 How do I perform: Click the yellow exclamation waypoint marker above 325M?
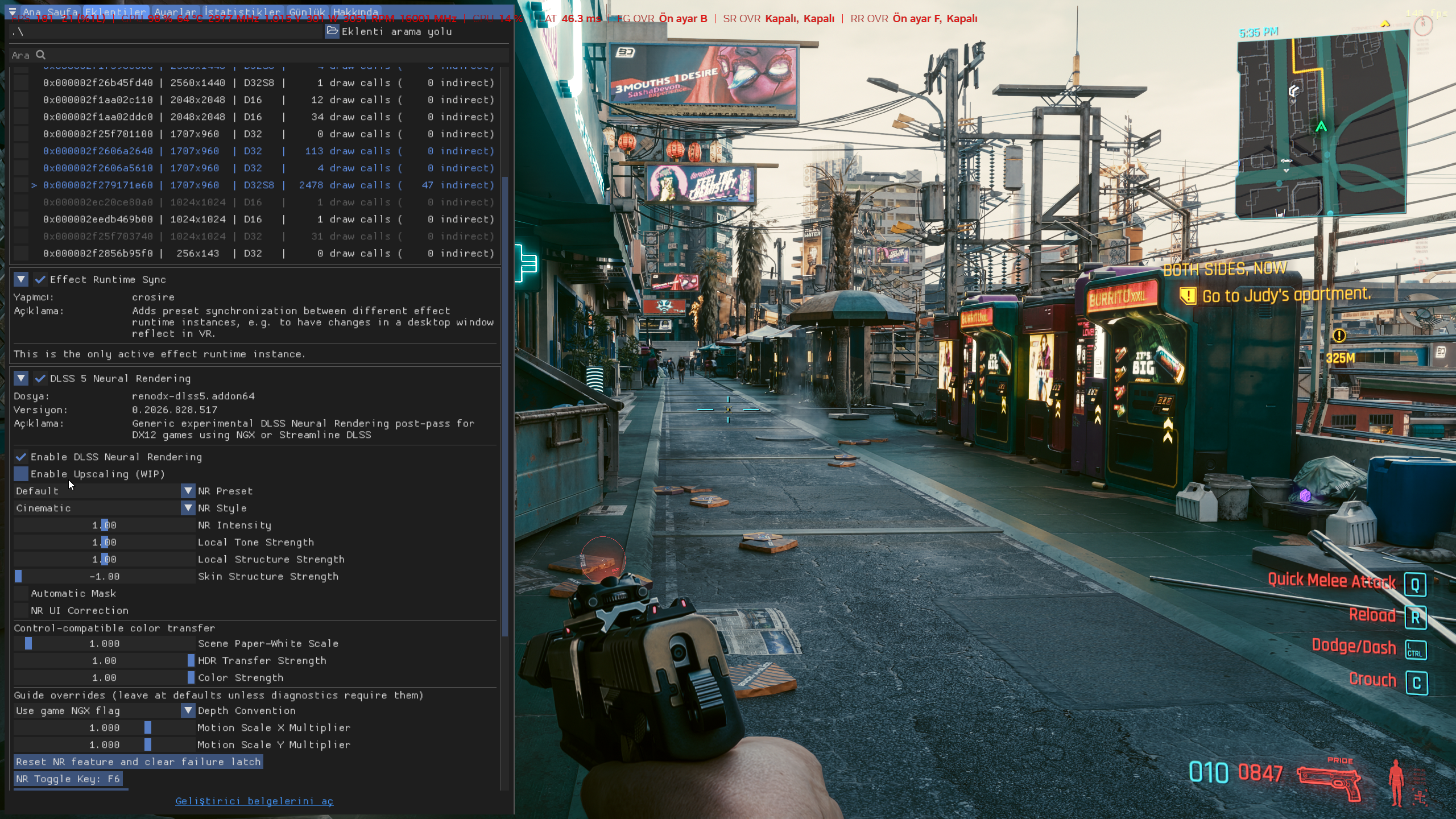coord(1339,336)
